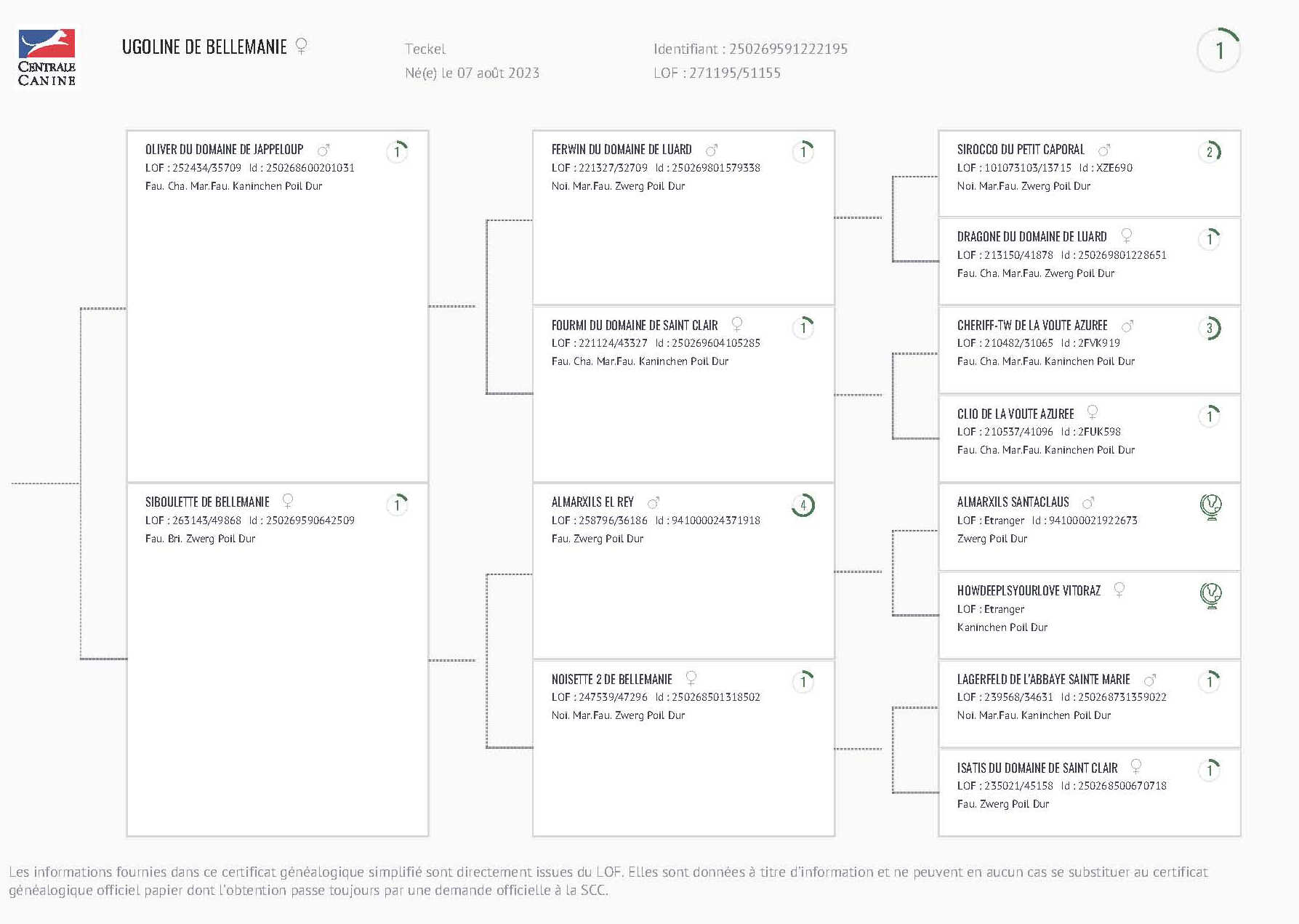Click the globe icon for Howdeeplsyourlove Vitoraz
This screenshot has width=1299, height=924.
[1210, 595]
